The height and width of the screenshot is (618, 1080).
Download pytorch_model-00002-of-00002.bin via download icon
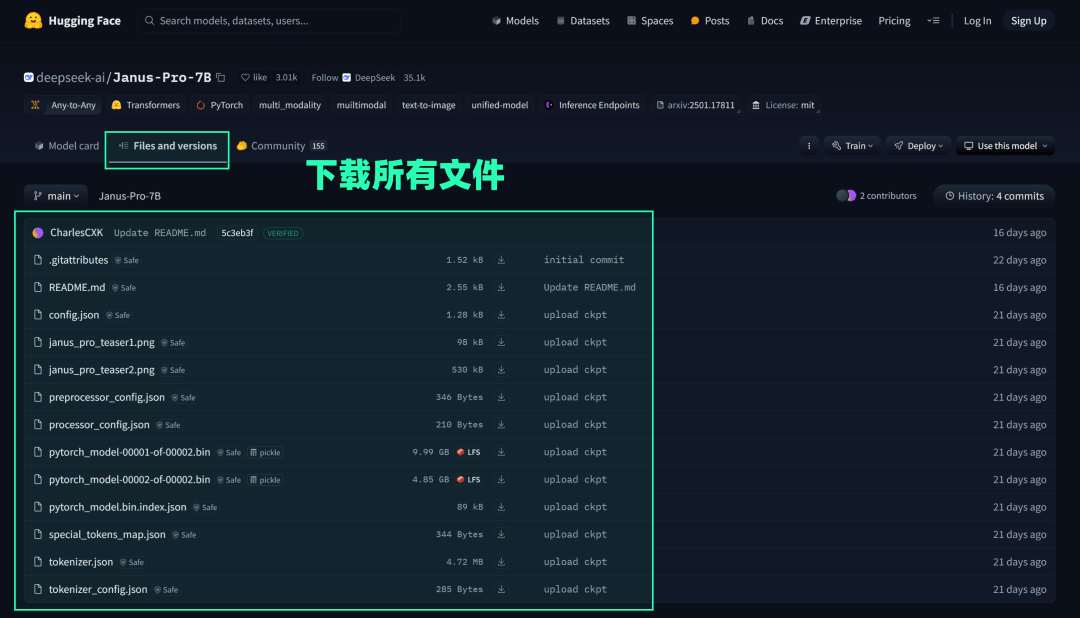pyautogui.click(x=501, y=480)
